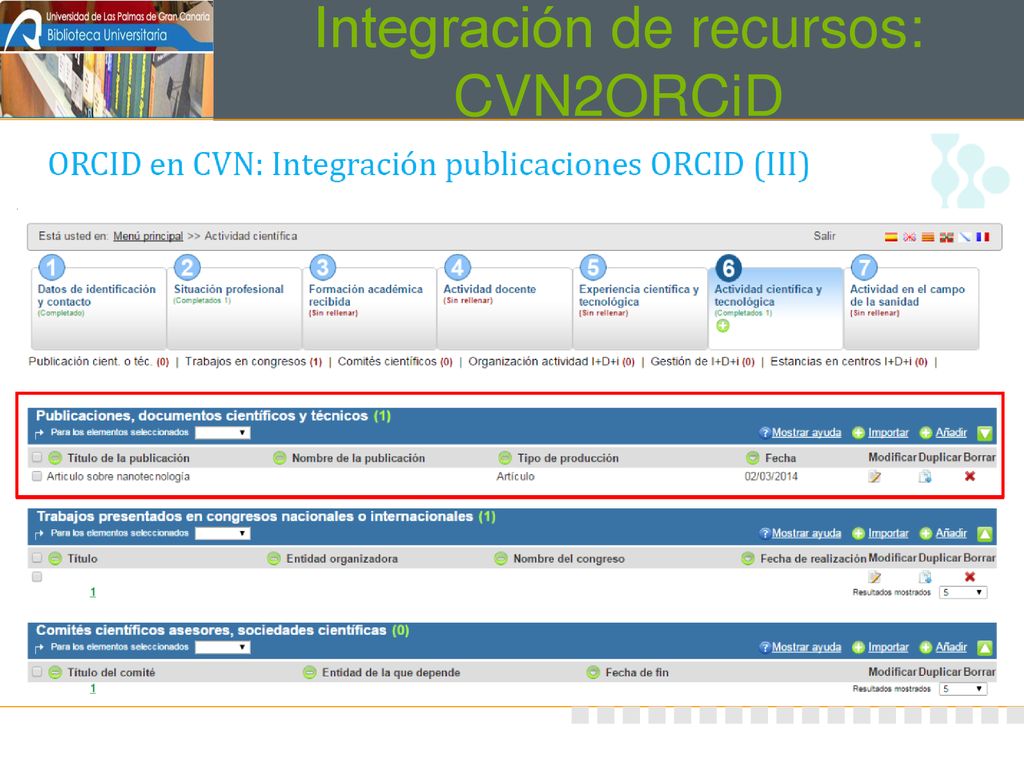Open results-shown dropdown in congress section
The width and height of the screenshot is (1024, 768).
[963, 592]
